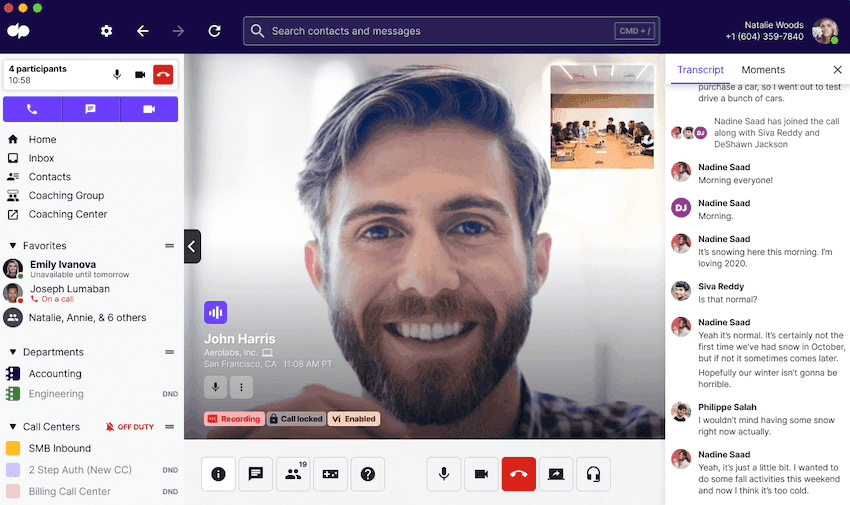Click the refresh icon in the top bar
This screenshot has height=505, width=850.
point(215,31)
